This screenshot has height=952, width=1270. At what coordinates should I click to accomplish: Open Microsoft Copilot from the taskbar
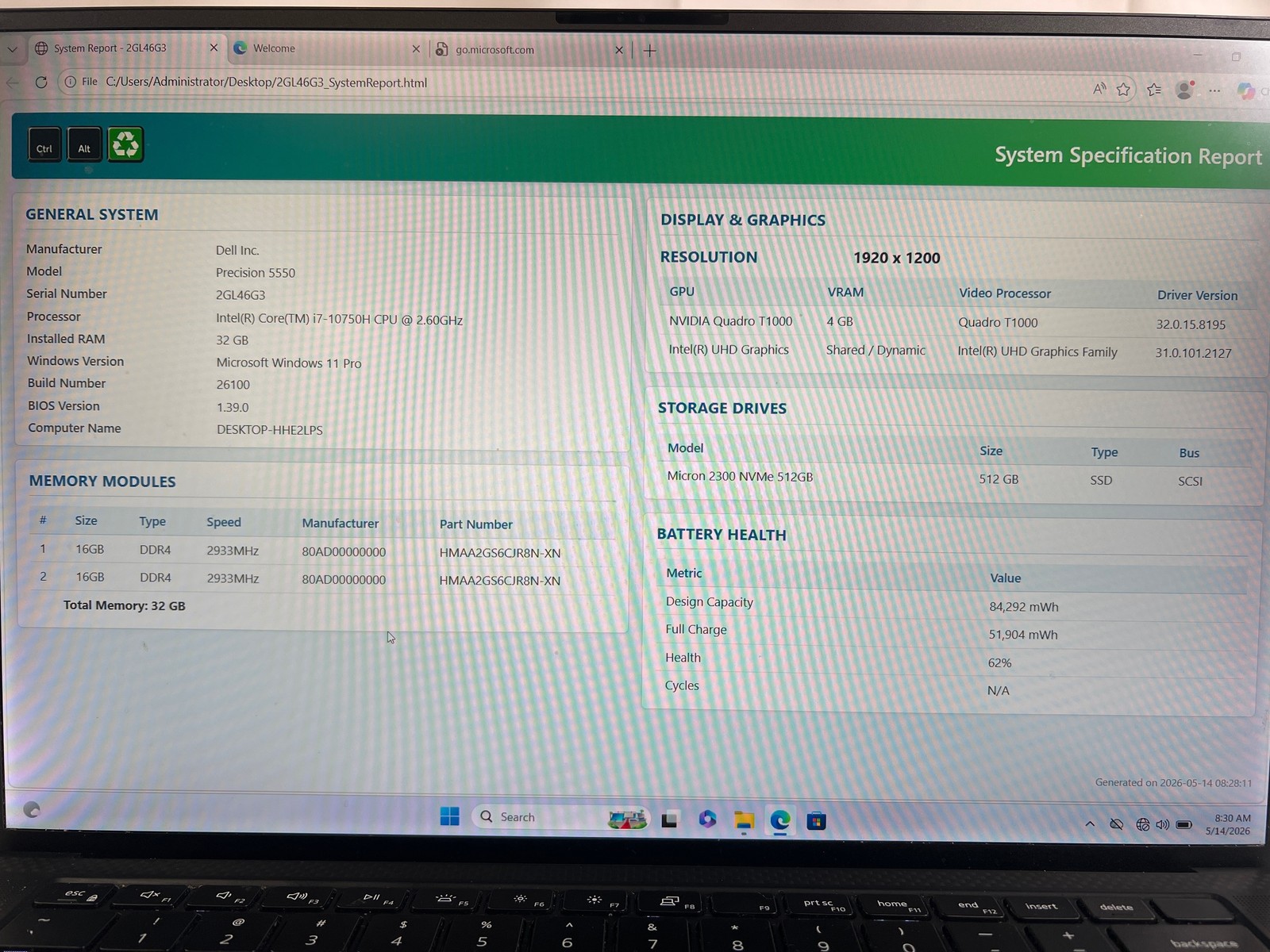click(x=707, y=820)
